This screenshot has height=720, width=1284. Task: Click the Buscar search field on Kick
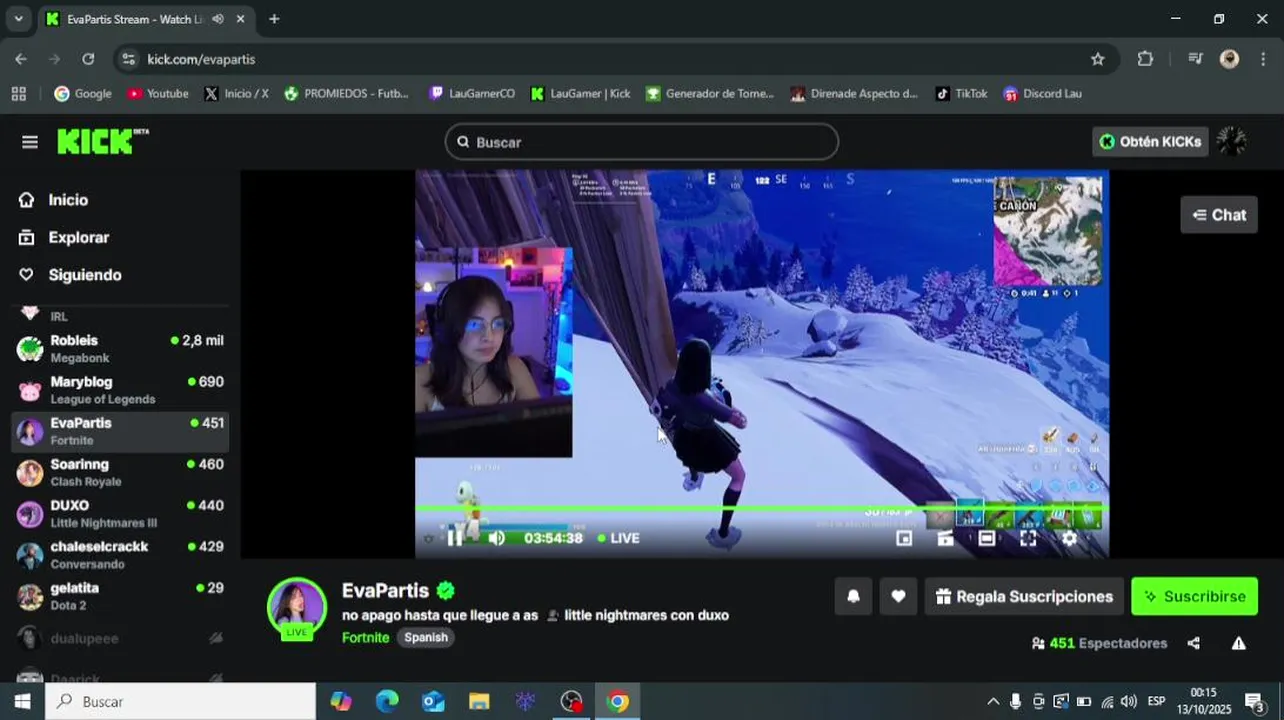click(641, 142)
